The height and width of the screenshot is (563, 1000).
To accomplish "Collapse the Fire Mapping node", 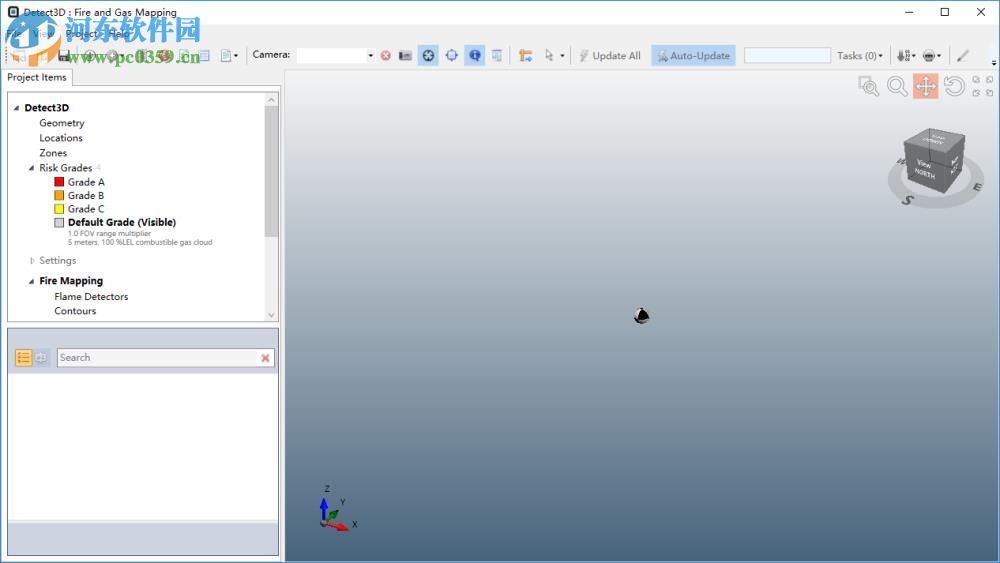I will pyautogui.click(x=31, y=281).
